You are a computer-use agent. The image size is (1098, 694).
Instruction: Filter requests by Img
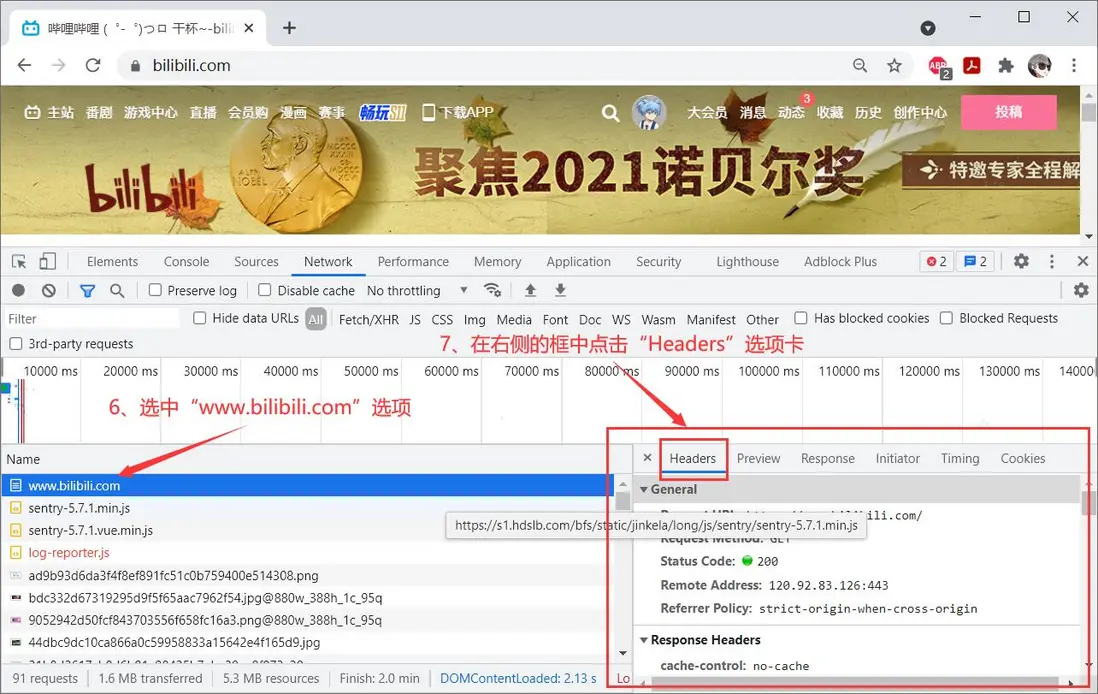click(474, 319)
